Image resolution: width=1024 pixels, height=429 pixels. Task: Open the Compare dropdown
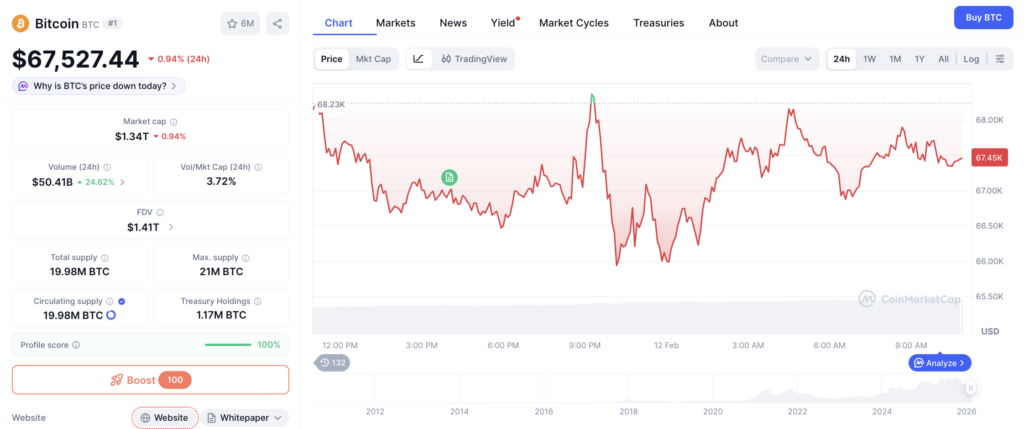tap(787, 59)
